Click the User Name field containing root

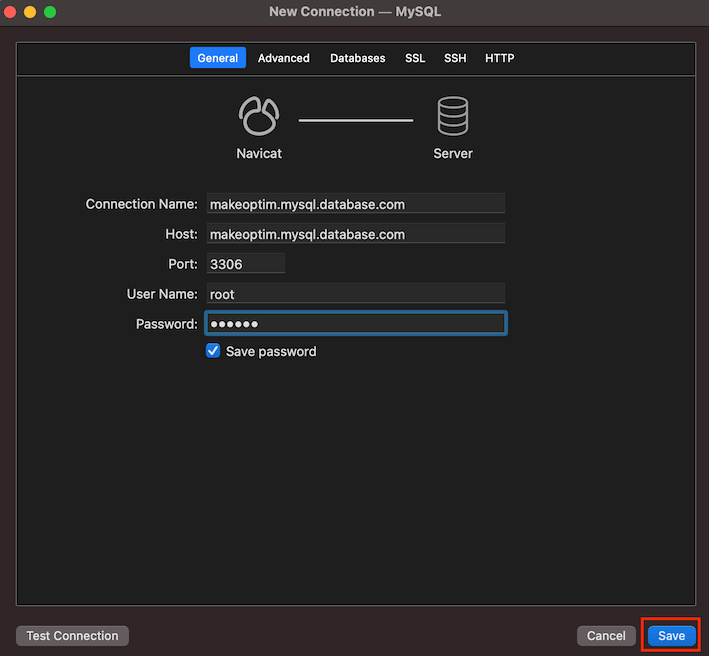coord(356,293)
